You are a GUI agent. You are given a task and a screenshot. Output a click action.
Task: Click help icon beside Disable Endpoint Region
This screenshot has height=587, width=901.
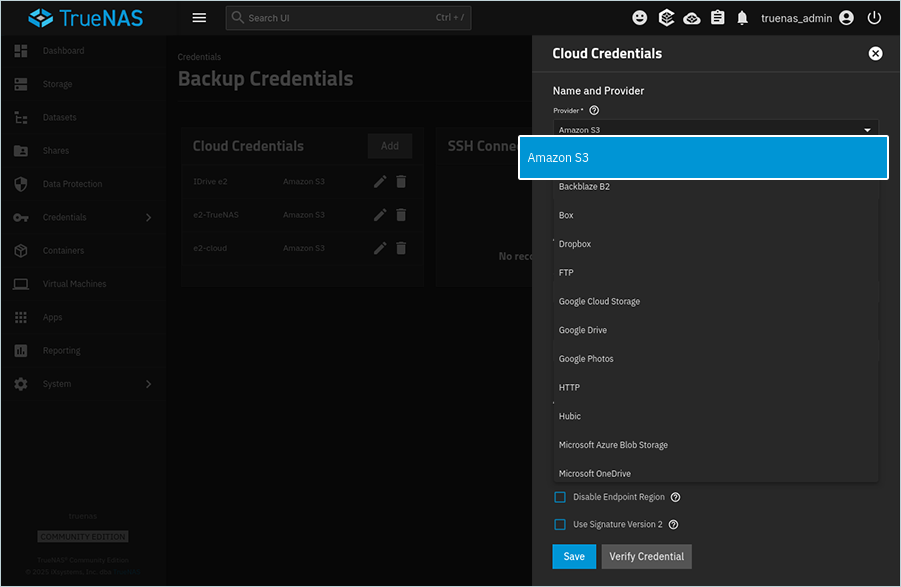[x=675, y=497]
